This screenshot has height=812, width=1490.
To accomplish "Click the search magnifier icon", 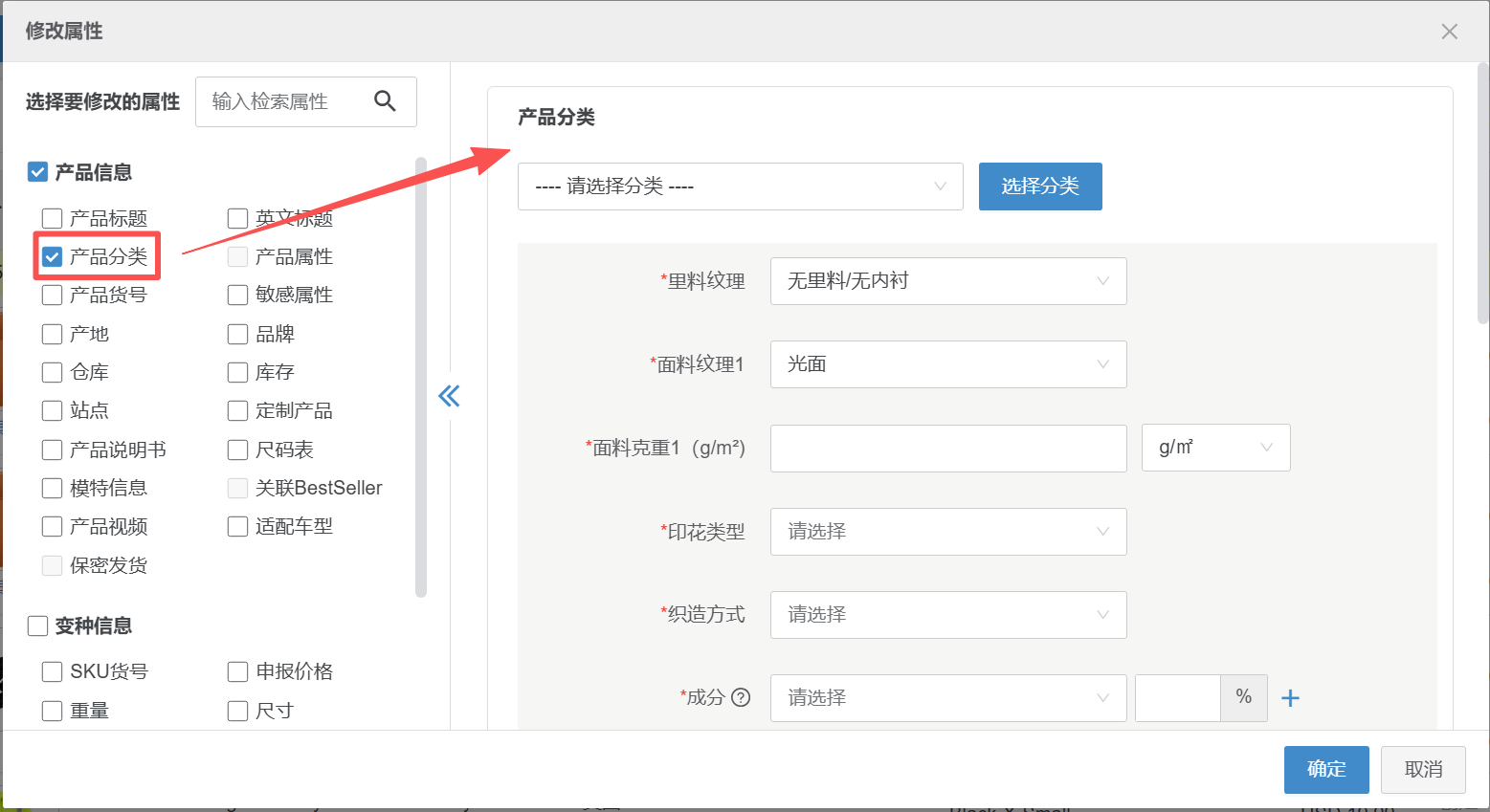I will pos(385,101).
